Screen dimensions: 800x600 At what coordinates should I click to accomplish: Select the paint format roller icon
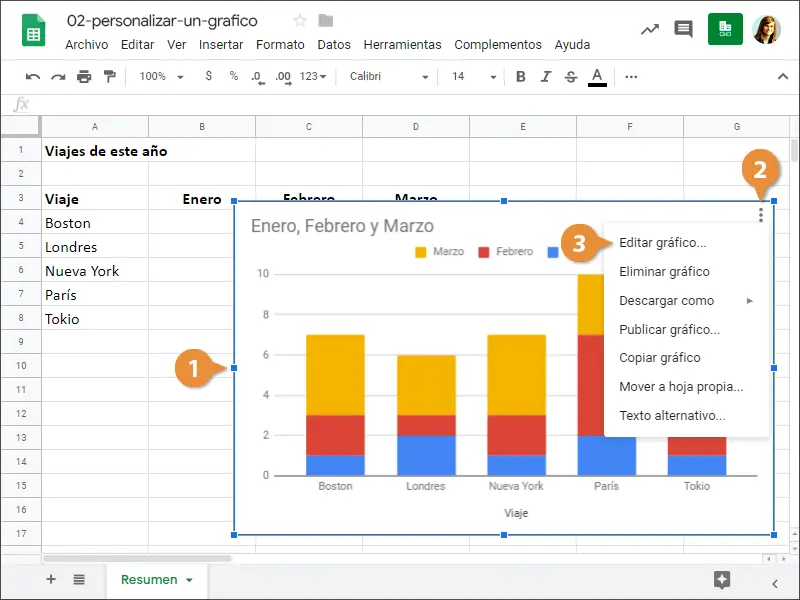pos(109,77)
